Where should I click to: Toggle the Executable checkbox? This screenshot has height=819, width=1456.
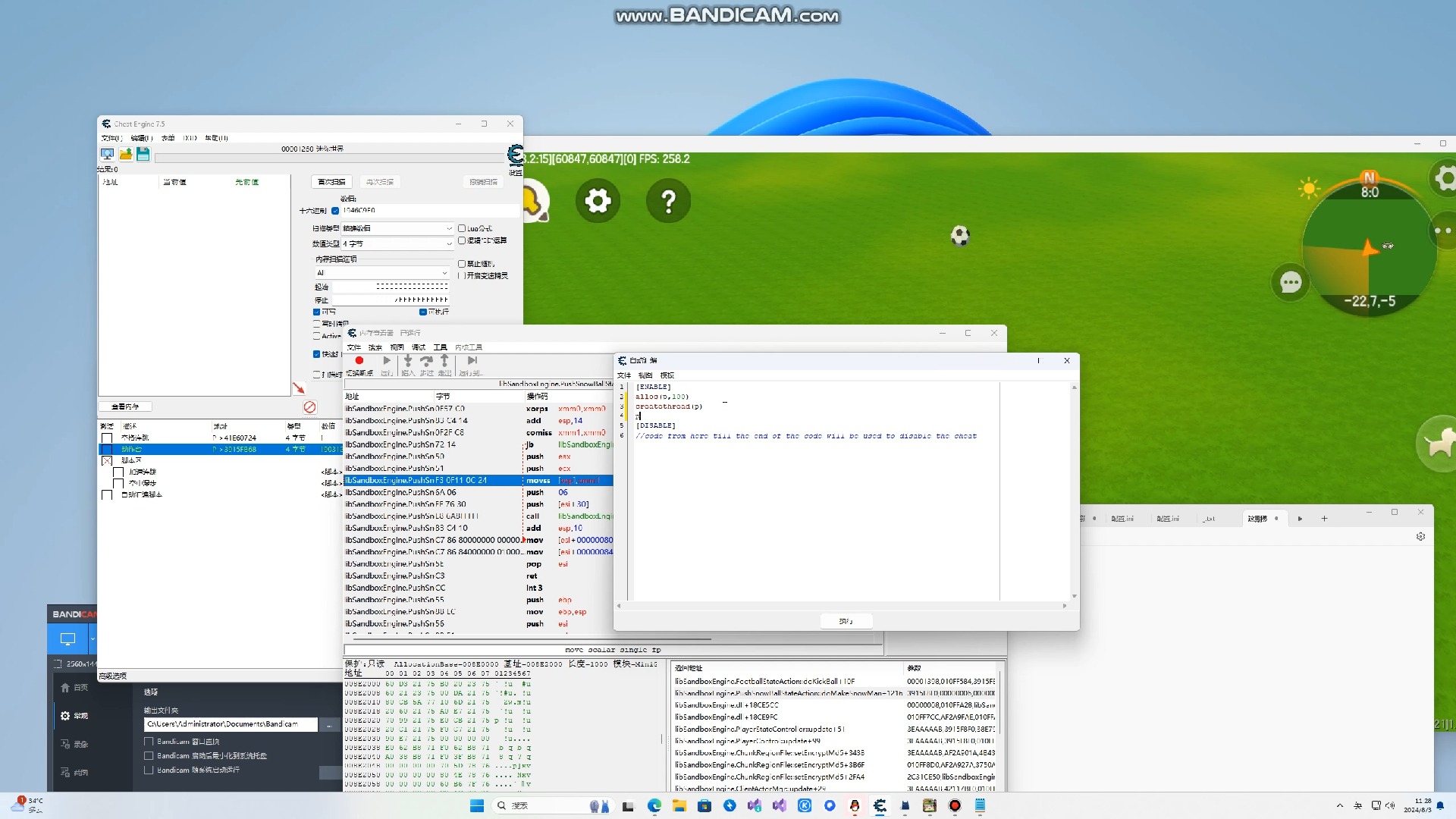coord(423,312)
